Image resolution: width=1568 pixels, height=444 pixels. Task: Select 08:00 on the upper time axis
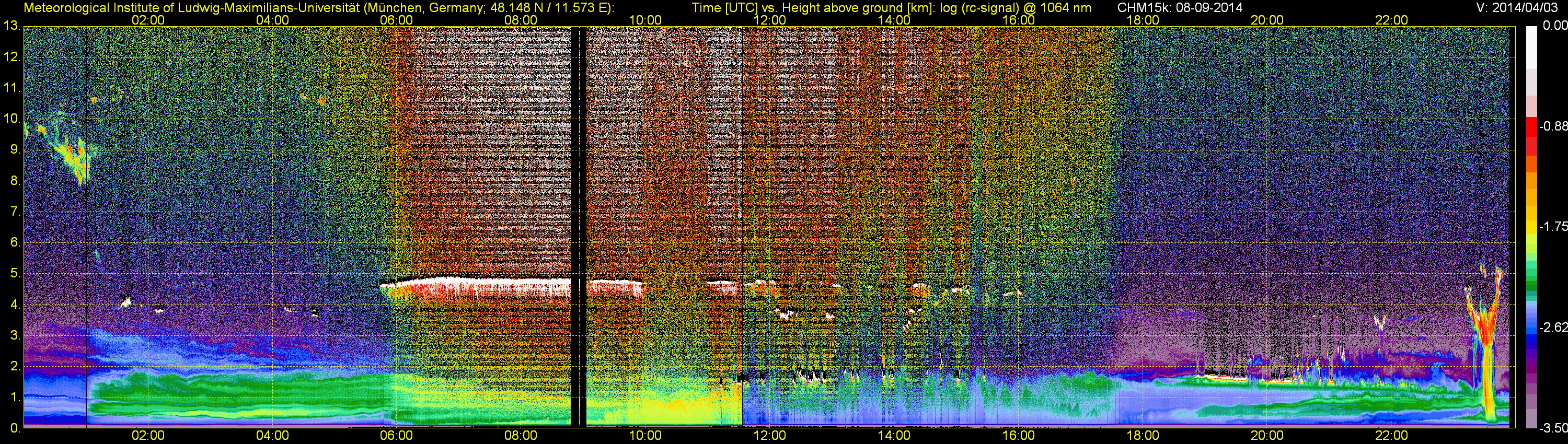click(x=521, y=20)
